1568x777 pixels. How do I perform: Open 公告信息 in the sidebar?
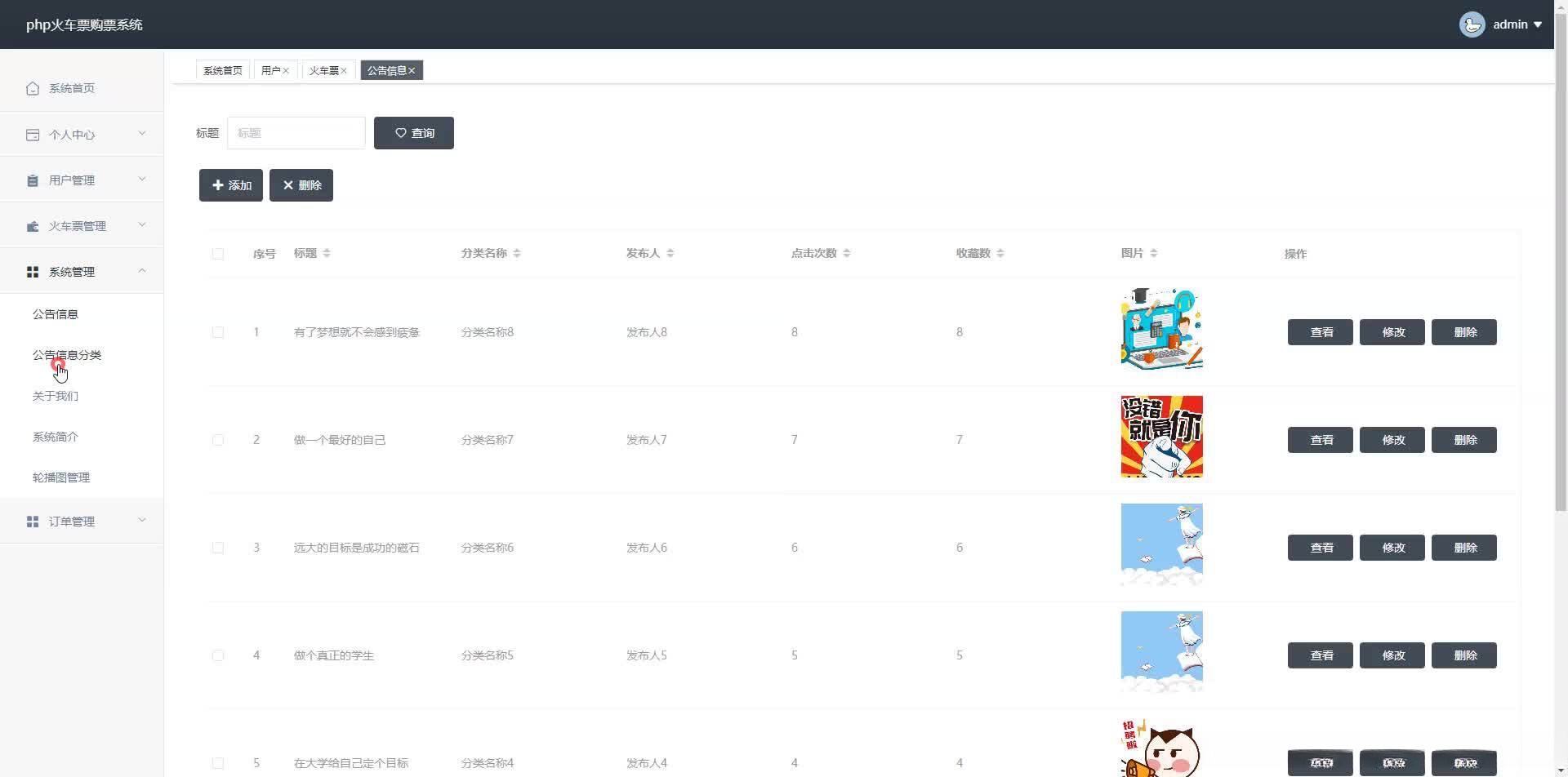[x=56, y=314]
